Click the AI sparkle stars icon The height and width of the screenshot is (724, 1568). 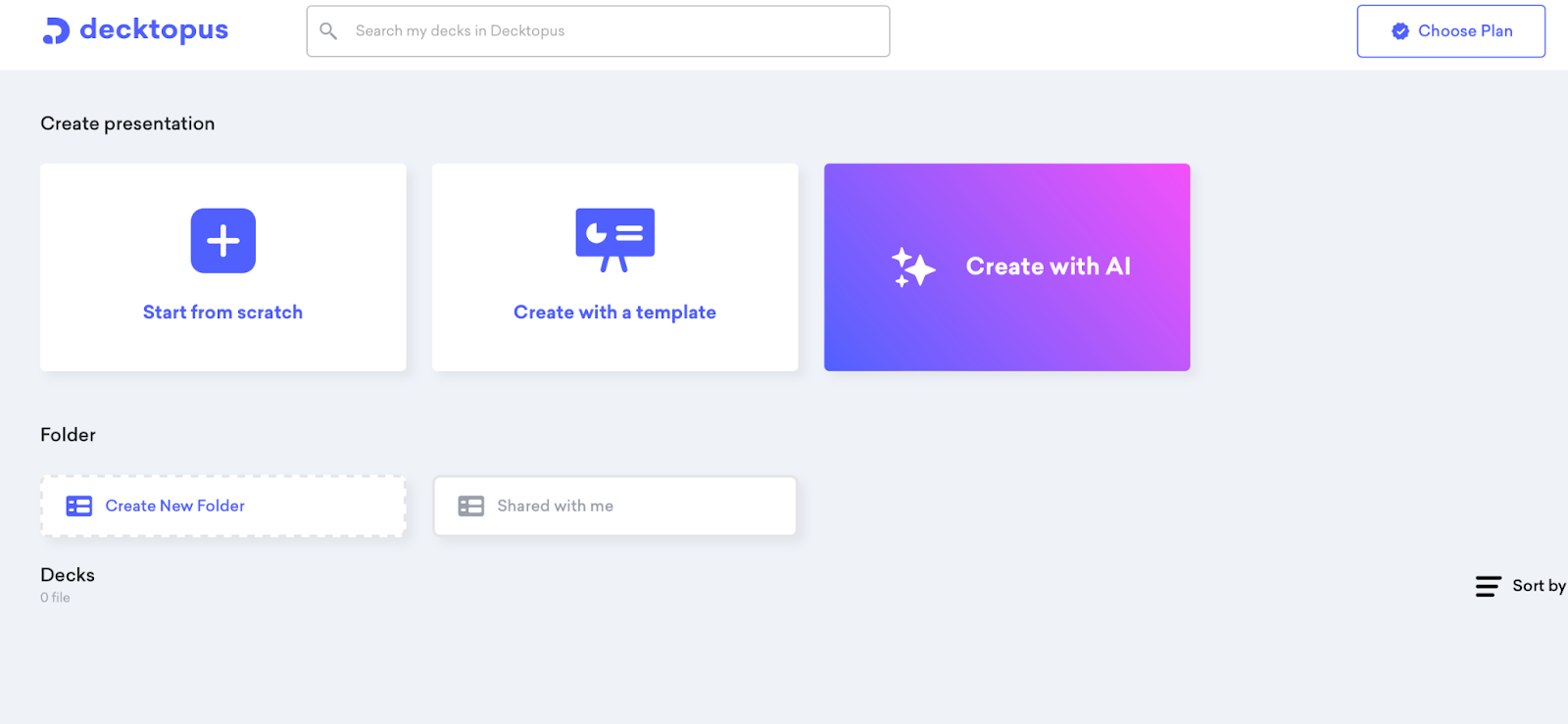click(913, 267)
